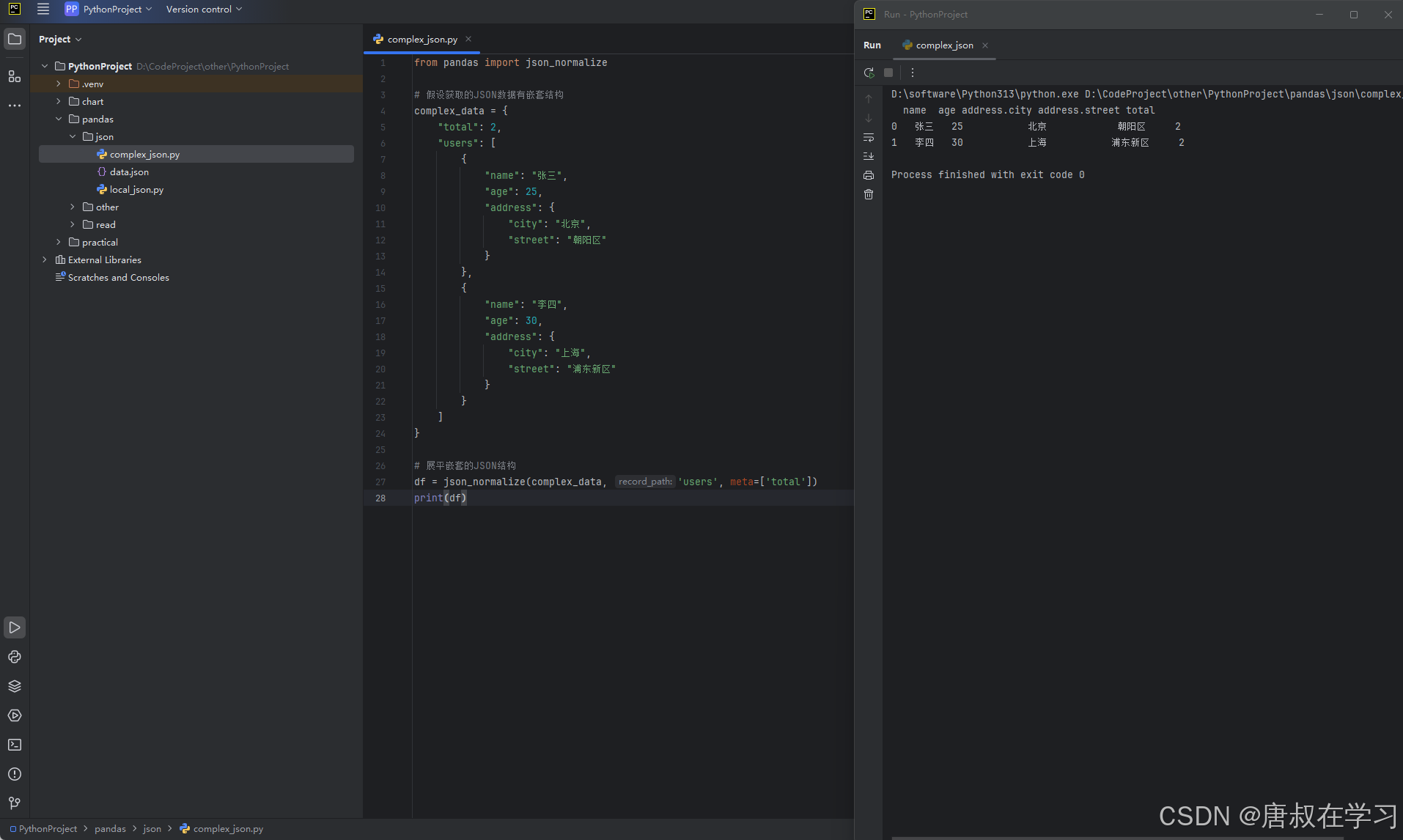Minimize the Run window
This screenshot has height=840, width=1403.
[x=1319, y=15]
